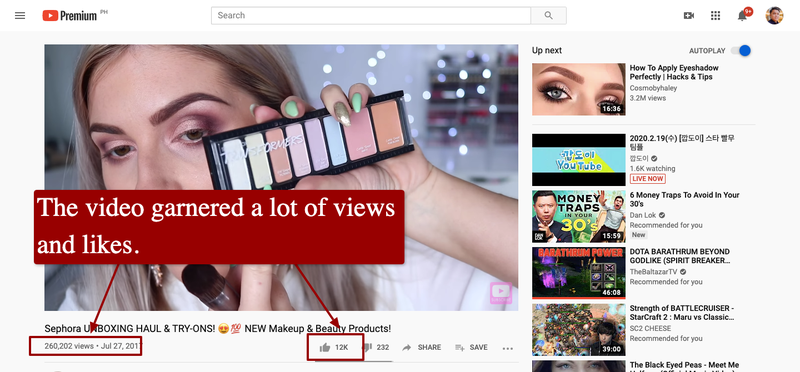Open the 2020.2.19 live stream title
This screenshot has width=800, height=372.
point(682,143)
